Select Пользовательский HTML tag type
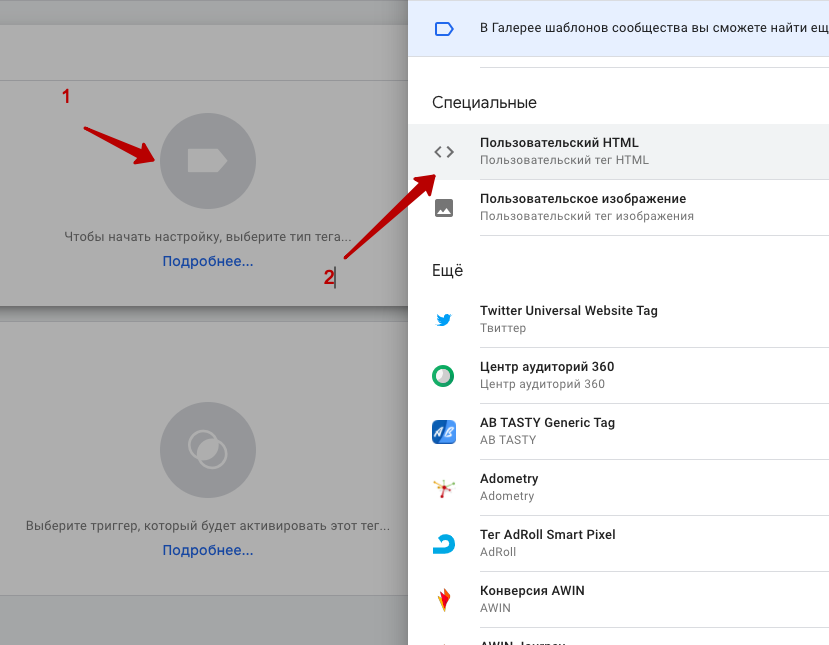The image size is (829, 645). [x=559, y=143]
